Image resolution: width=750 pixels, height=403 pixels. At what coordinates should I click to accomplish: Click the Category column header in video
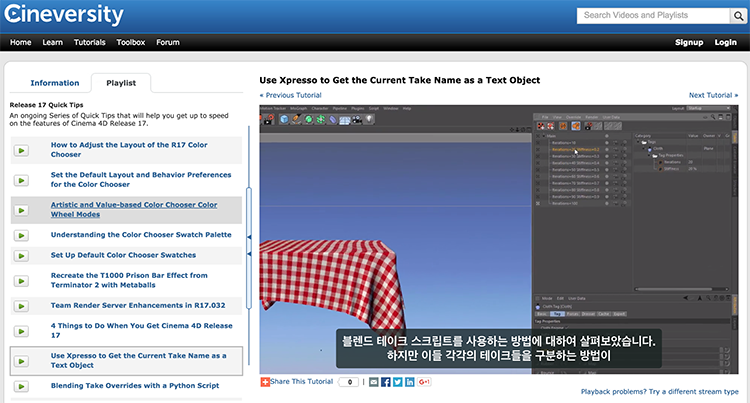coord(643,136)
